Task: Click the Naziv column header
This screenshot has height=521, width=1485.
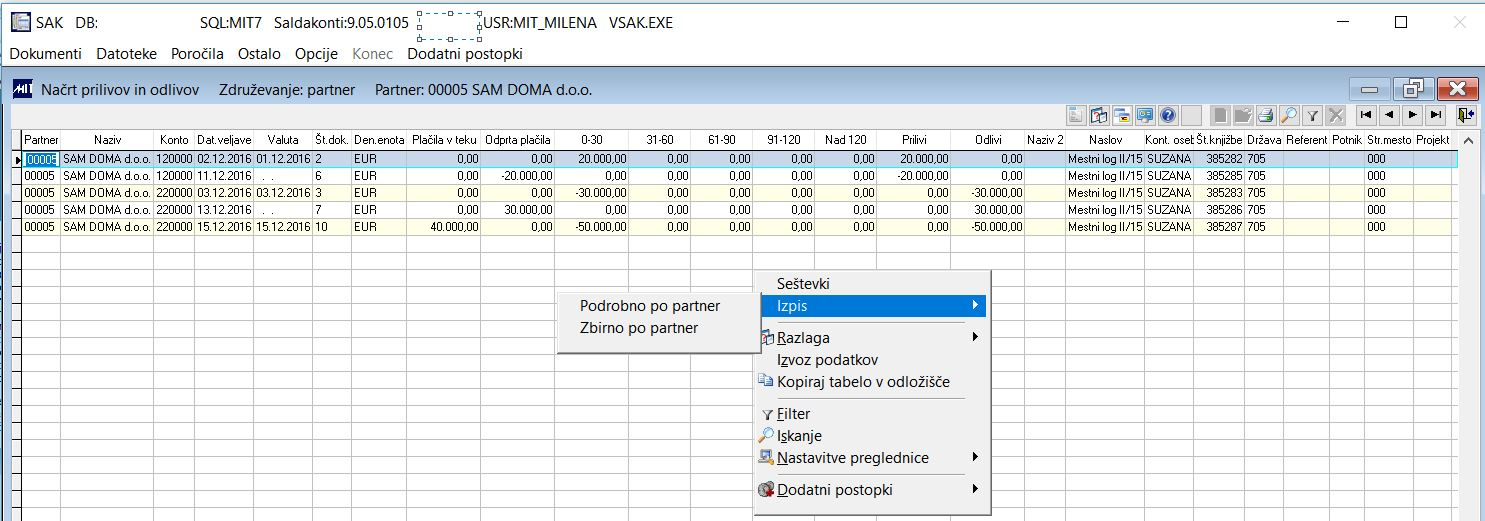Action: [x=107, y=140]
